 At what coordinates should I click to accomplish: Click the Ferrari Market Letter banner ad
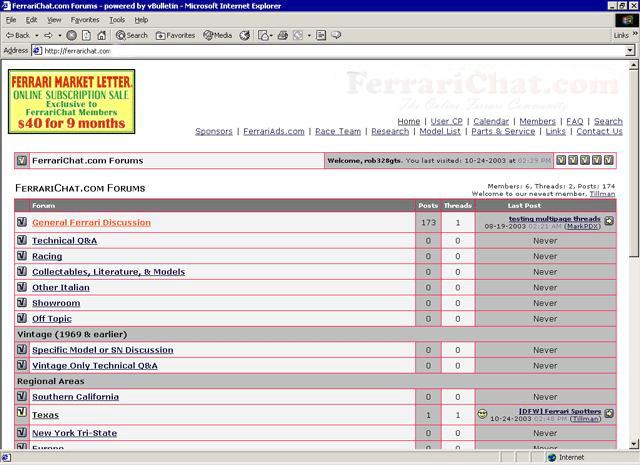tap(71, 101)
